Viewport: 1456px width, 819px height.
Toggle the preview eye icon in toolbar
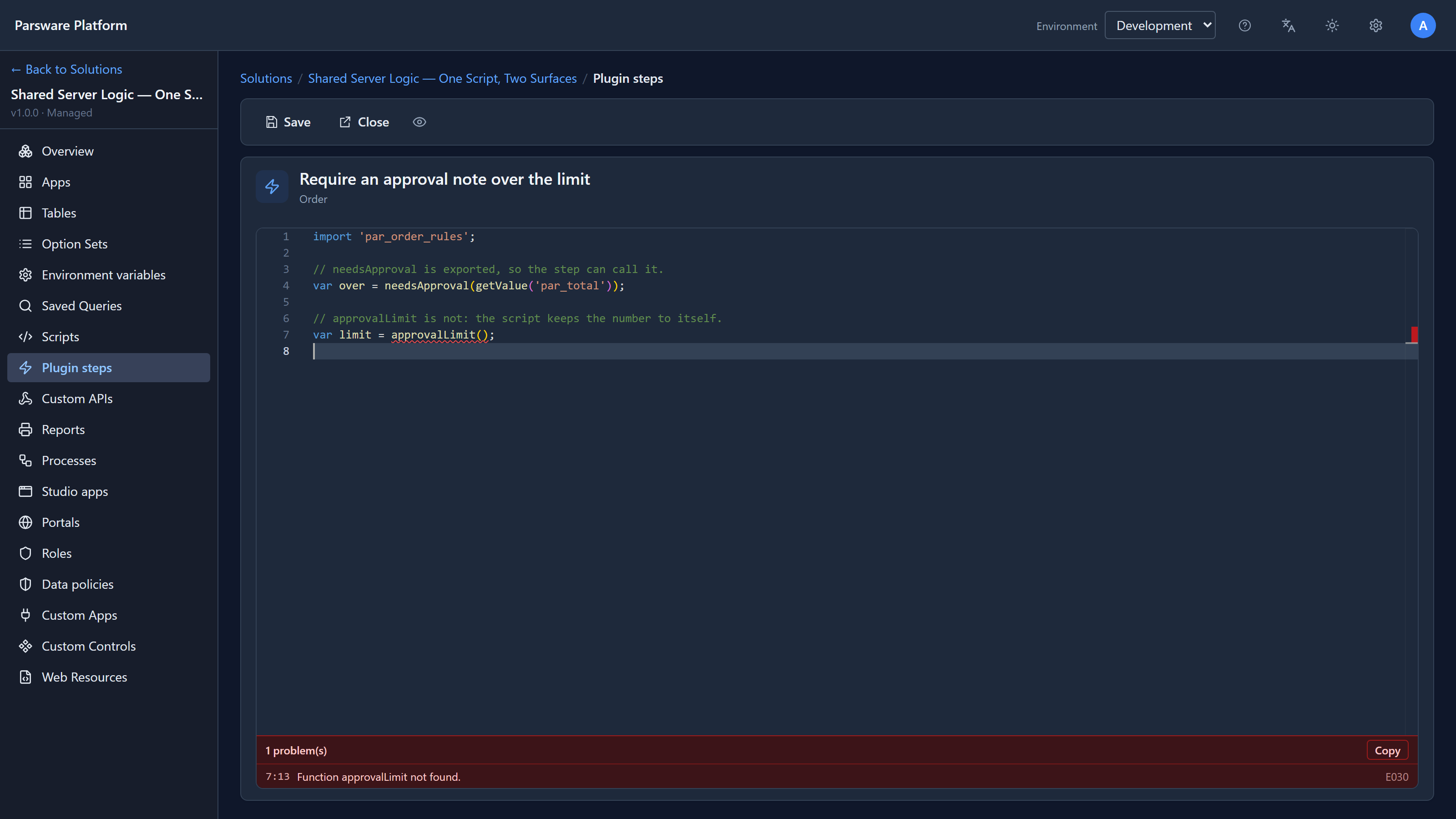point(420,122)
